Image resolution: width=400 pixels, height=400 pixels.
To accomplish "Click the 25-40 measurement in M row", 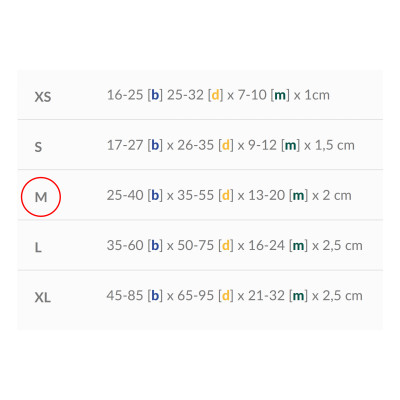I will click(125, 195).
